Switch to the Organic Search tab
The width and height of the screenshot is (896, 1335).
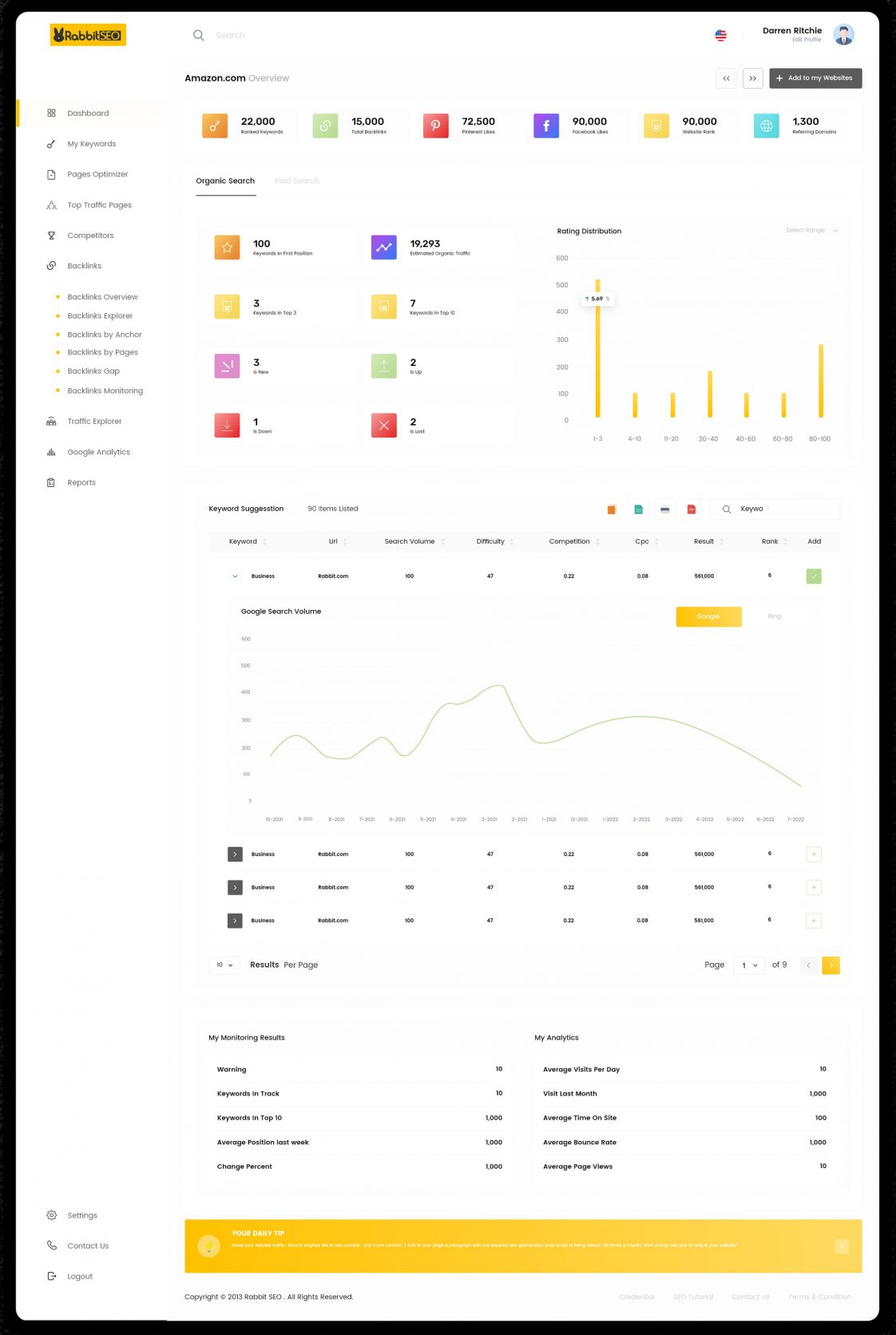click(225, 181)
